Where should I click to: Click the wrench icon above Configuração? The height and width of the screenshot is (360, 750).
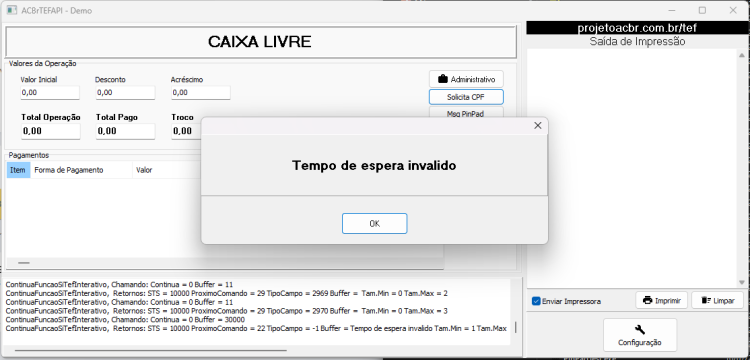pos(640,329)
